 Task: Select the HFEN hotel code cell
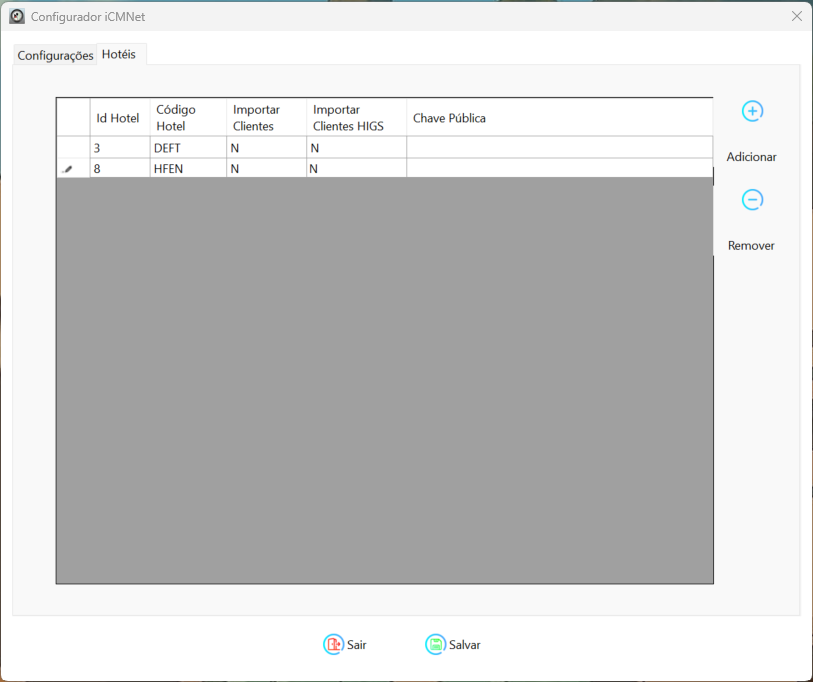pyautogui.click(x=188, y=169)
